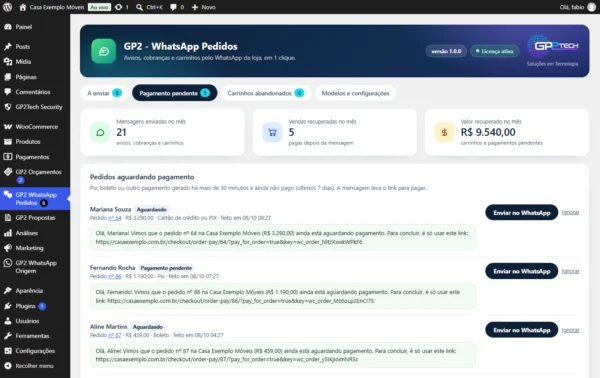600x378 pixels.
Task: Click the green message icon on Mensagens enviadas card
Action: click(100, 132)
